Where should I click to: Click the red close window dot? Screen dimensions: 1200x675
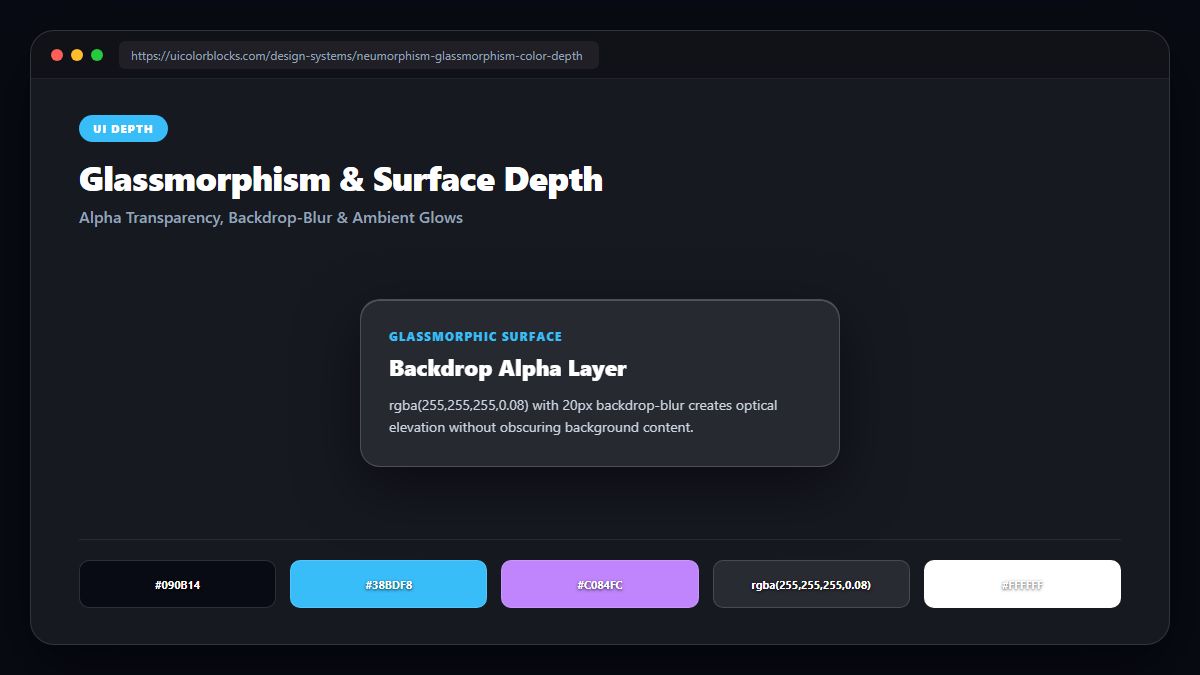pyautogui.click(x=57, y=55)
